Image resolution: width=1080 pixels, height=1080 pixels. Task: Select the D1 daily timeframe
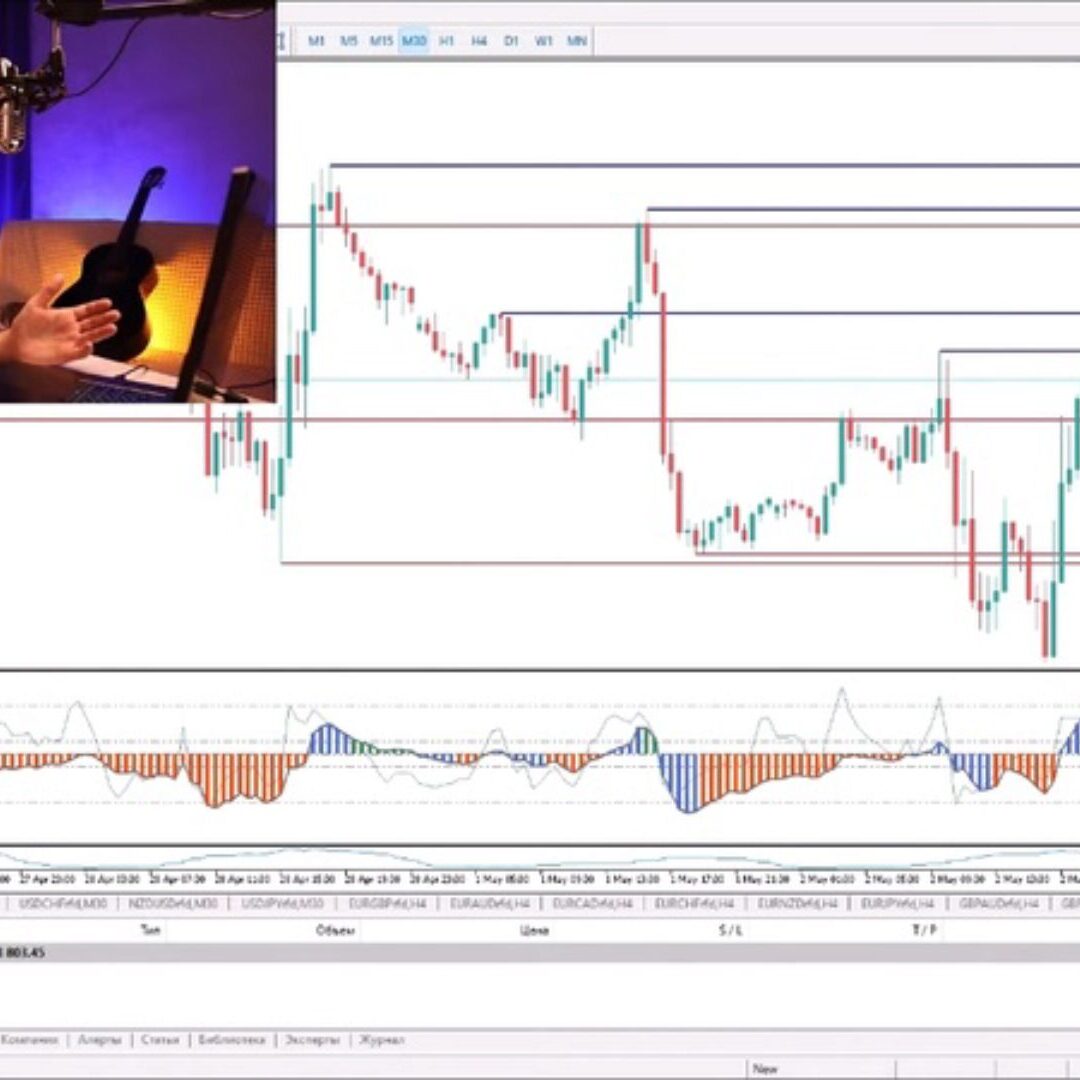click(x=511, y=41)
